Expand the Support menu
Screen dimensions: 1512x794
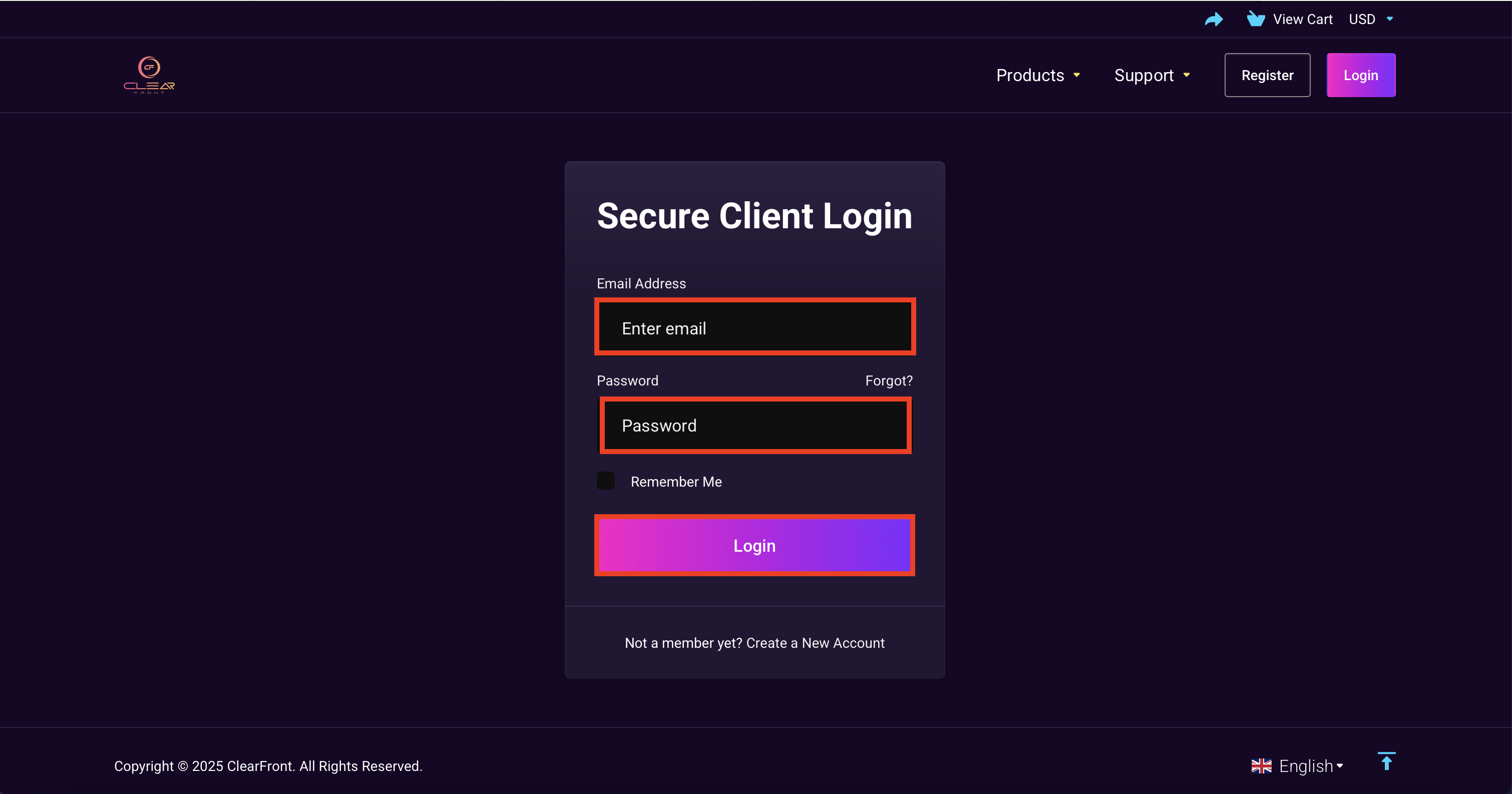point(1152,75)
